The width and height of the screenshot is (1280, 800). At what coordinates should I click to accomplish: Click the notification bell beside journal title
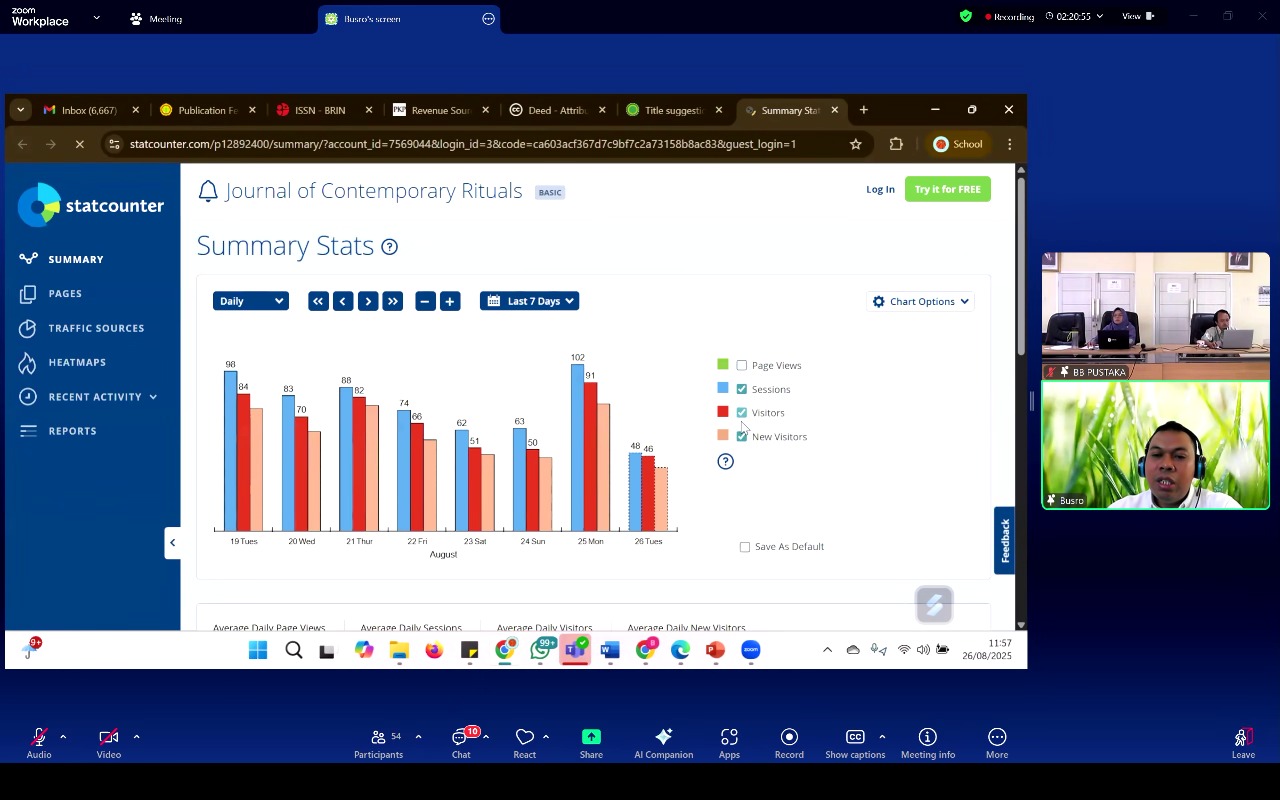[x=208, y=192]
